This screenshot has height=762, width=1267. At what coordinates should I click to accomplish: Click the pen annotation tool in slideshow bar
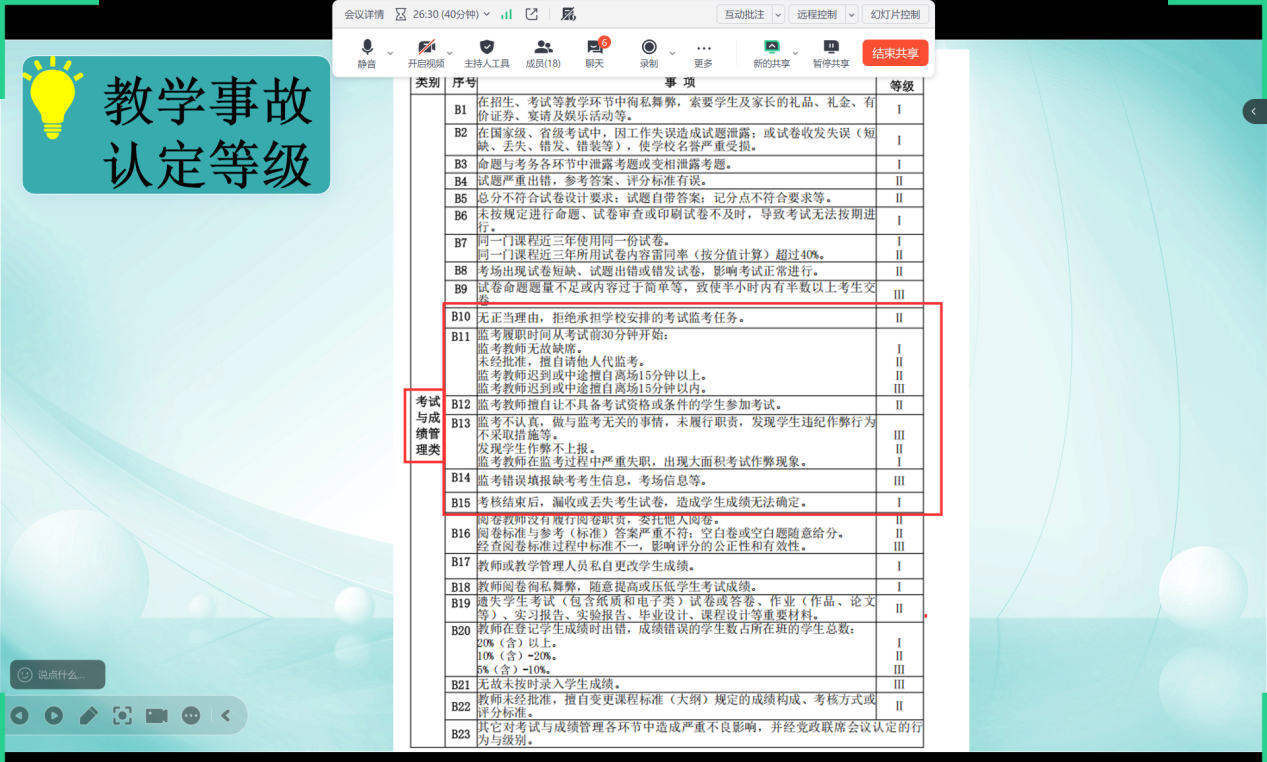(x=89, y=715)
